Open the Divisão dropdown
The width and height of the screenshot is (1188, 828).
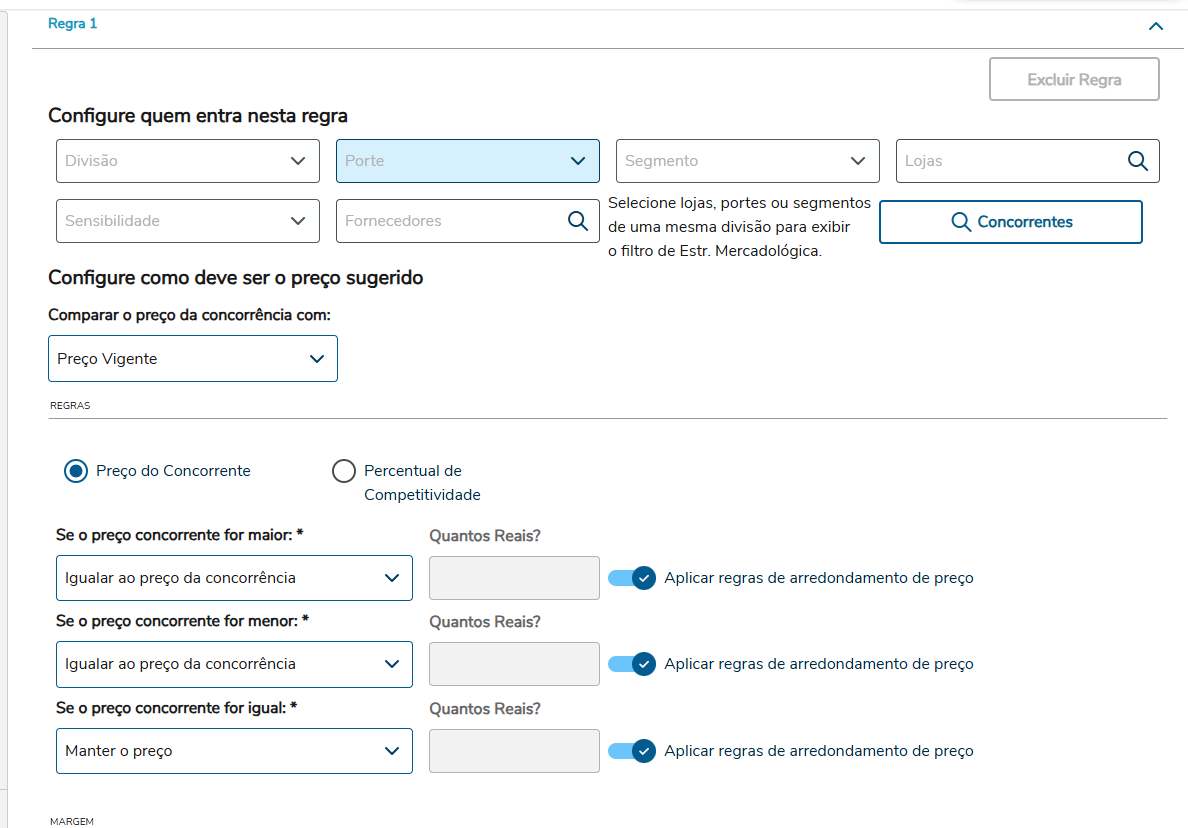[188, 161]
